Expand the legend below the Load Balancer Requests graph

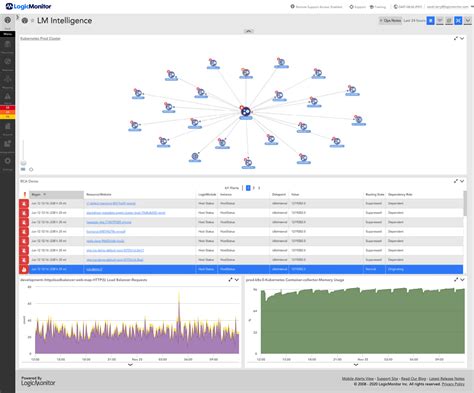(130, 365)
